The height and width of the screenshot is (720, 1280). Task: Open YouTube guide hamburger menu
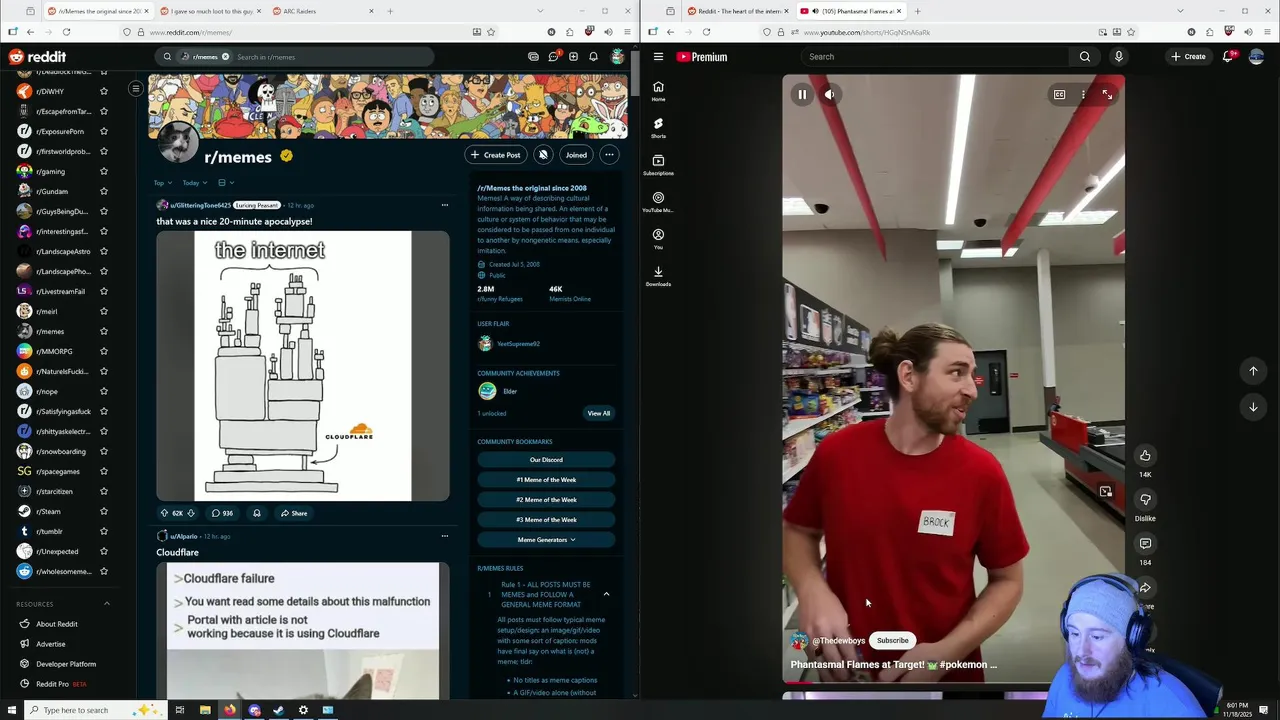(658, 57)
